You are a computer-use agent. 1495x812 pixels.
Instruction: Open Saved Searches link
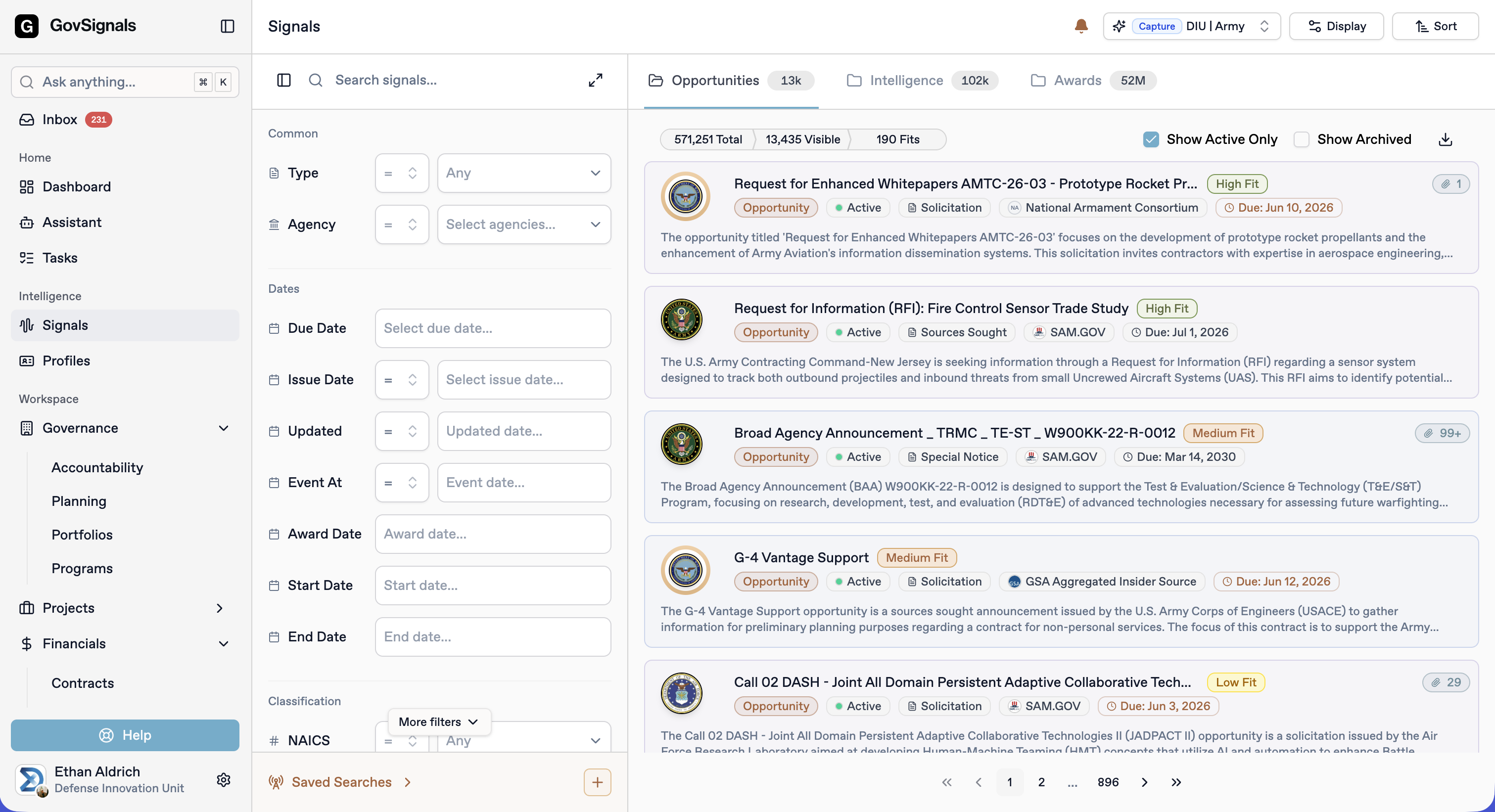(341, 782)
